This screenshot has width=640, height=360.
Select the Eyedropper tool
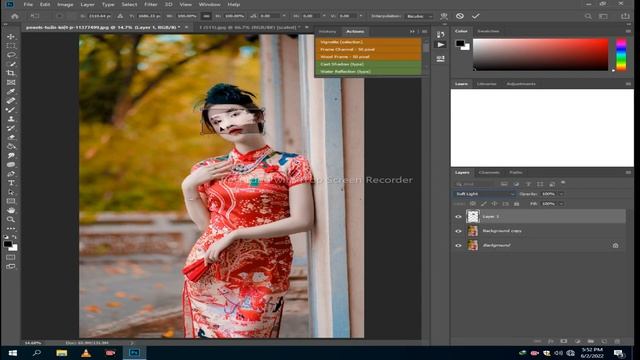[x=11, y=91]
